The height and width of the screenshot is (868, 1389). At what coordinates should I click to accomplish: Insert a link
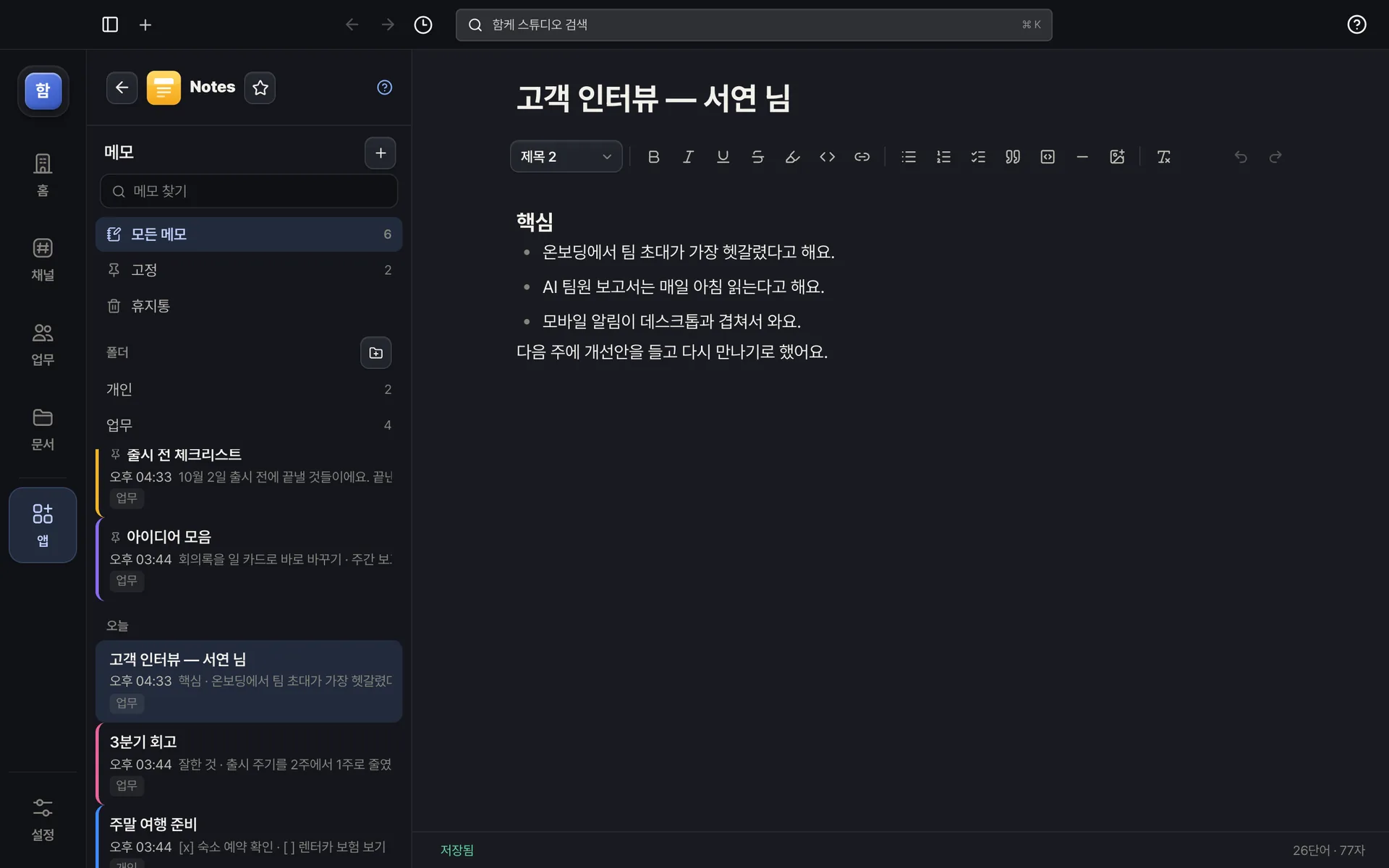tap(862, 156)
